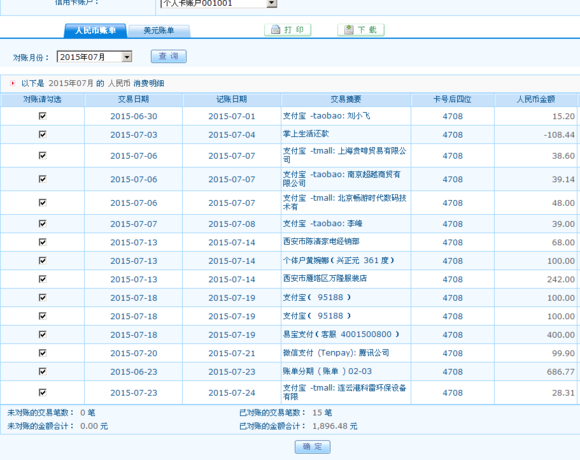This screenshot has width=580, height=460.
Task: Click the 掌上生活还款 summary text
Action: pos(306,133)
